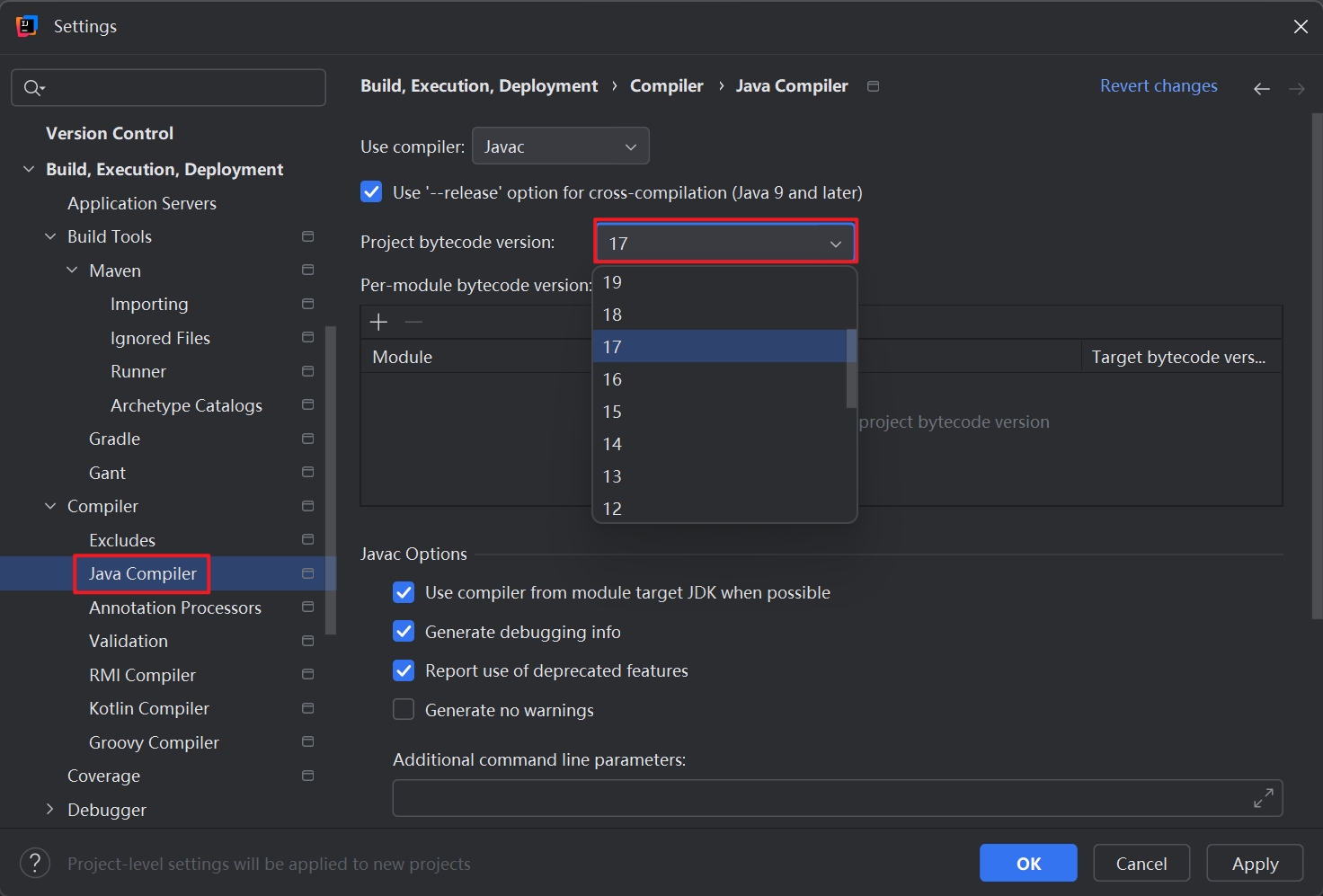The image size is (1323, 896).
Task: Disable Generate debugging info checkbox
Action: point(404,632)
